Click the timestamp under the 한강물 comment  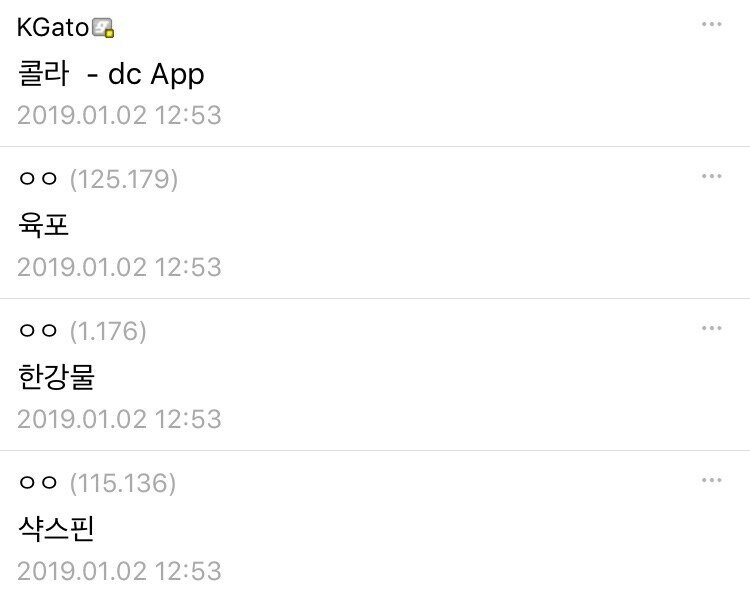120,419
